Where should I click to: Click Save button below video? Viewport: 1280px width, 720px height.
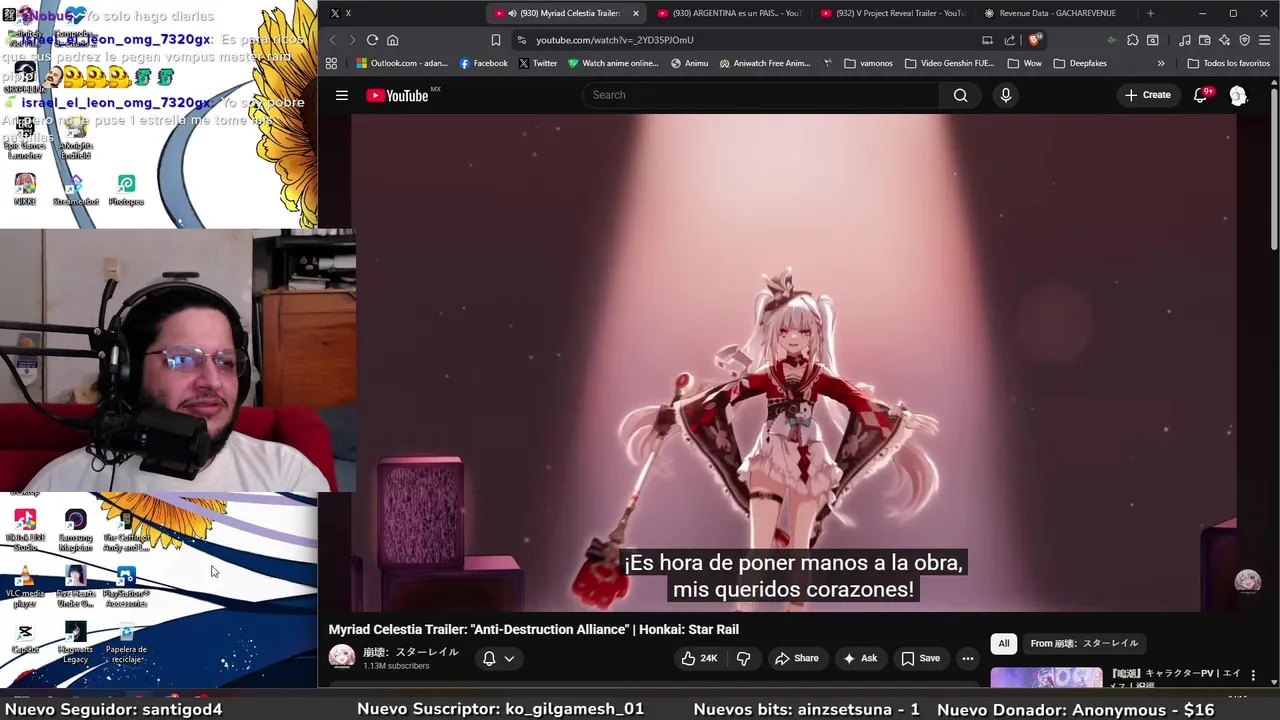pos(920,658)
